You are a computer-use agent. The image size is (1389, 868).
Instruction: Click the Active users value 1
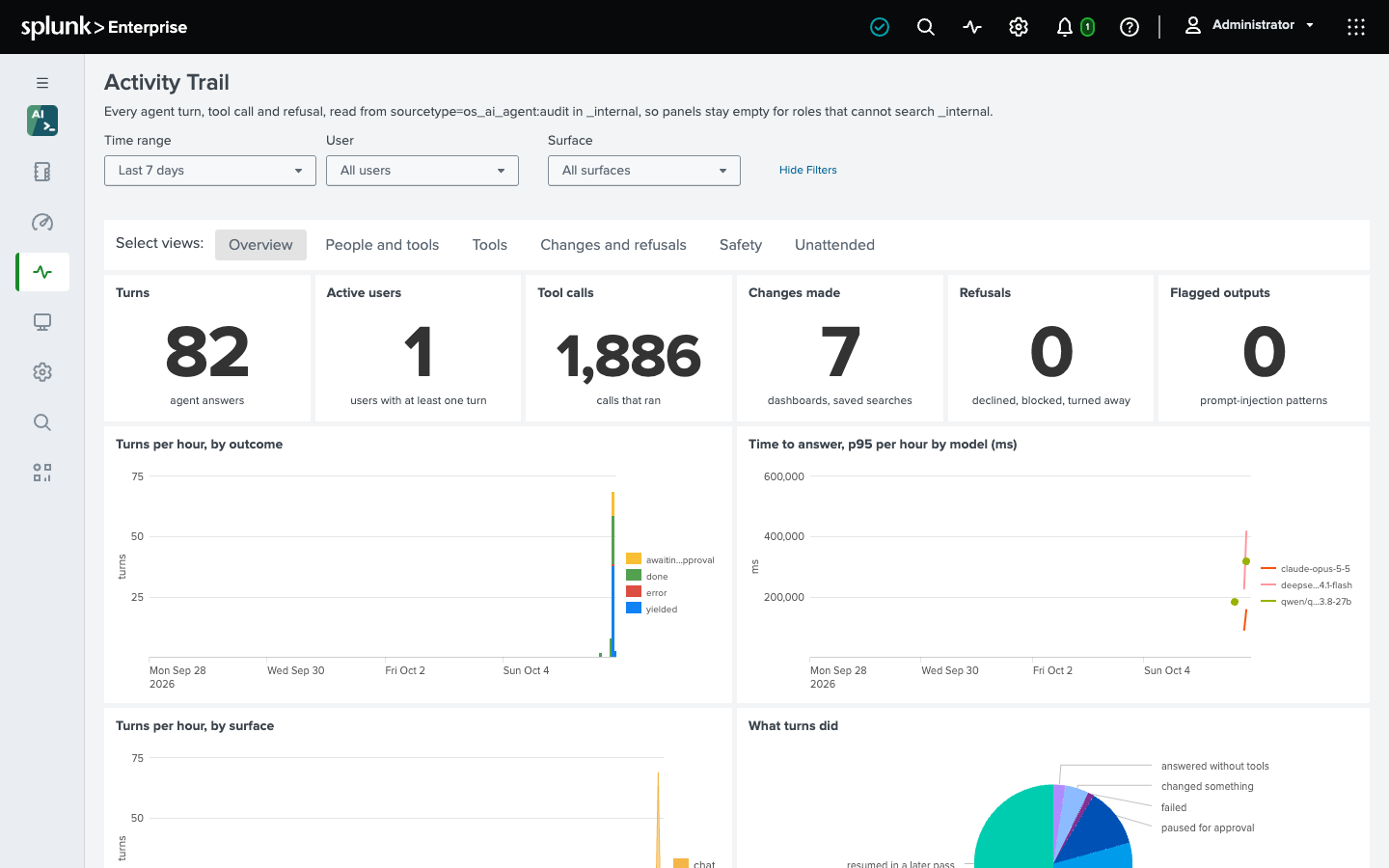click(419, 352)
